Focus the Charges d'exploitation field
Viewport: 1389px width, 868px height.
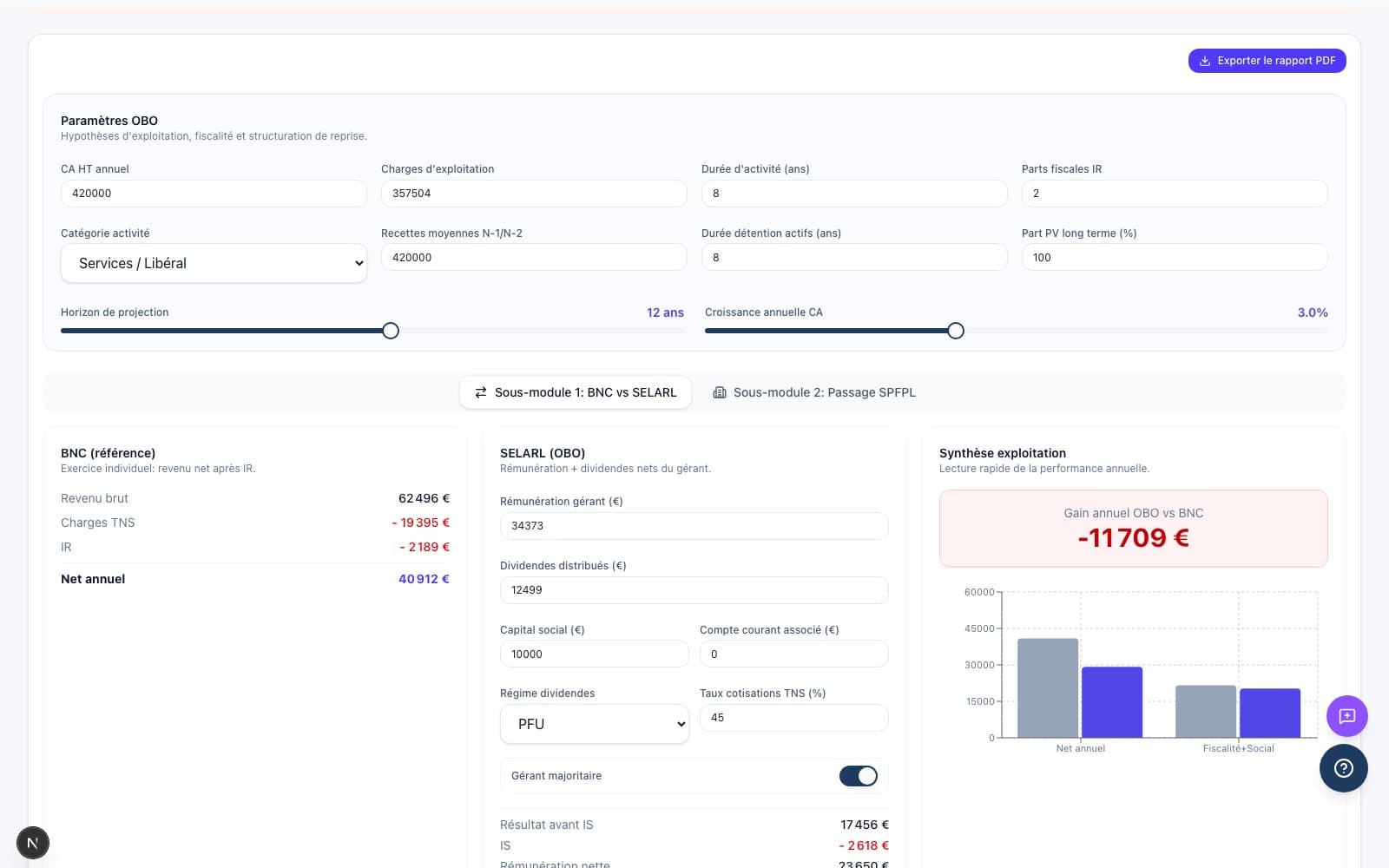(533, 194)
